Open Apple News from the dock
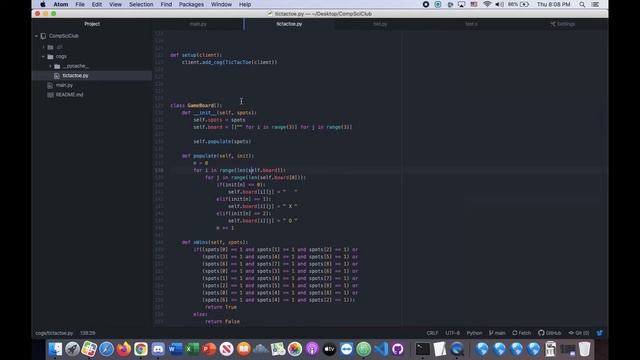The width and height of the screenshot is (640, 360). (x=226, y=349)
